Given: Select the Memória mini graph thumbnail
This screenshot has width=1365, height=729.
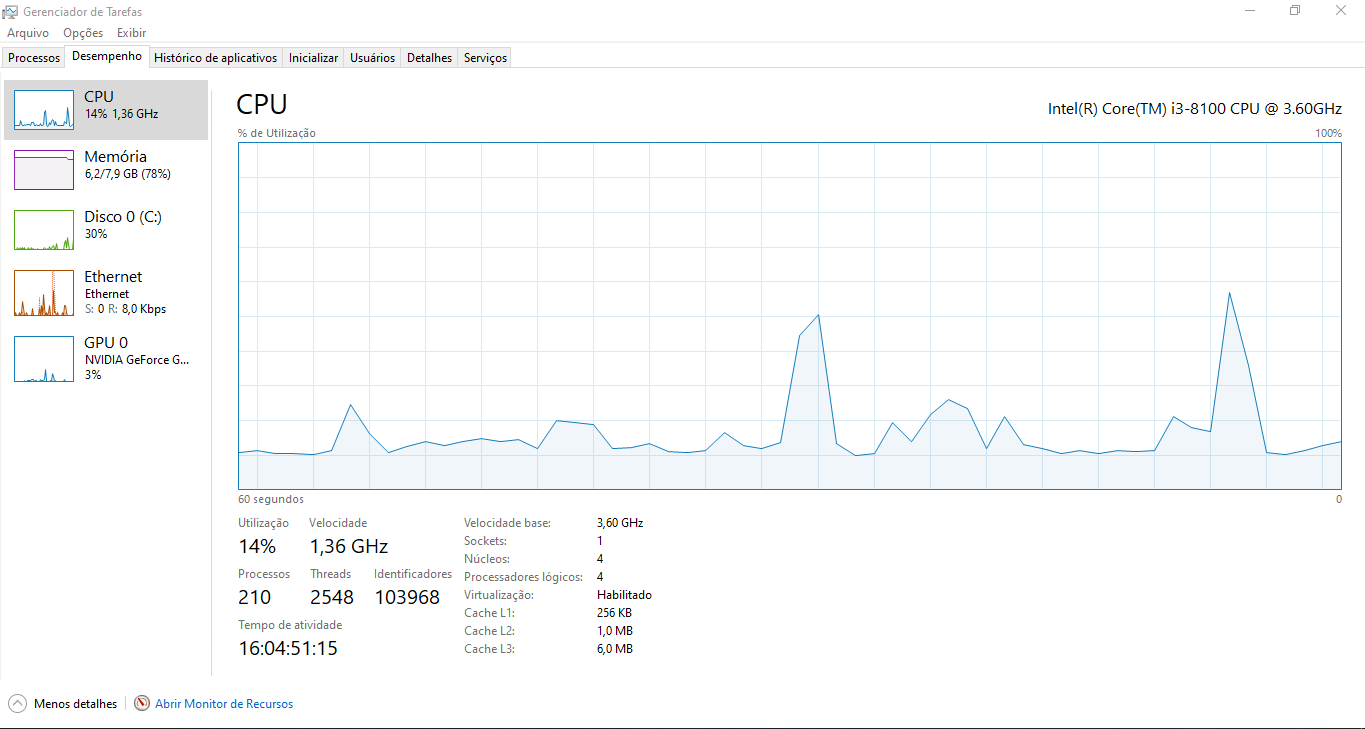Looking at the screenshot, I should [x=44, y=170].
